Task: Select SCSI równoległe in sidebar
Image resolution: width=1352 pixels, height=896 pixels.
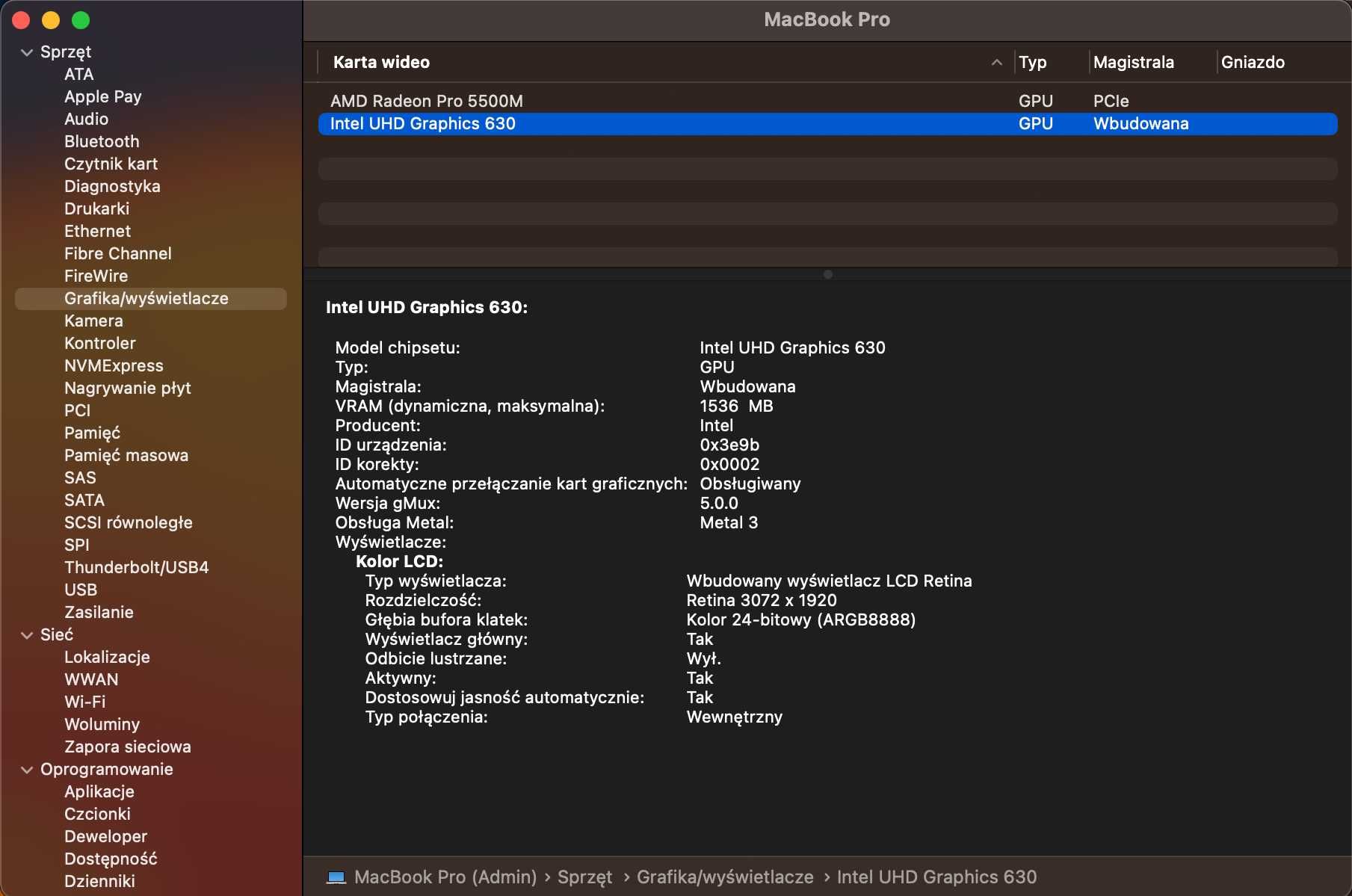Action: (x=129, y=523)
